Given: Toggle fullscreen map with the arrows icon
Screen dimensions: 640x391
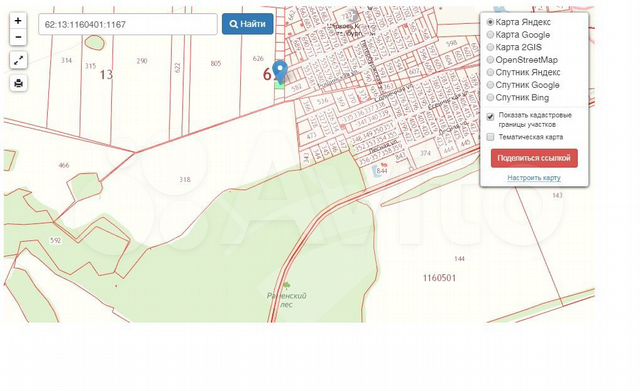Looking at the screenshot, I should pyautogui.click(x=18, y=60).
